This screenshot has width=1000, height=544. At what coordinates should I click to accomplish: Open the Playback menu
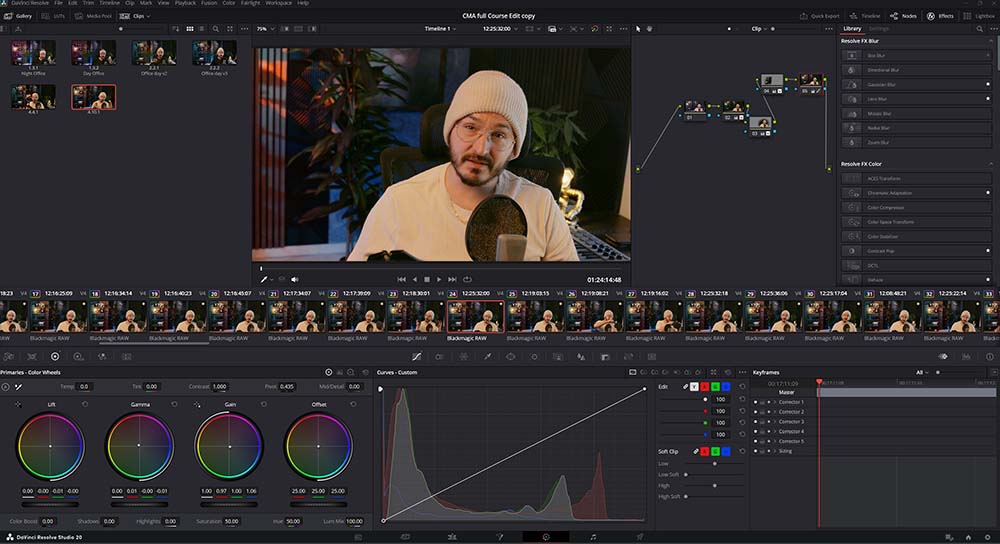coord(185,4)
